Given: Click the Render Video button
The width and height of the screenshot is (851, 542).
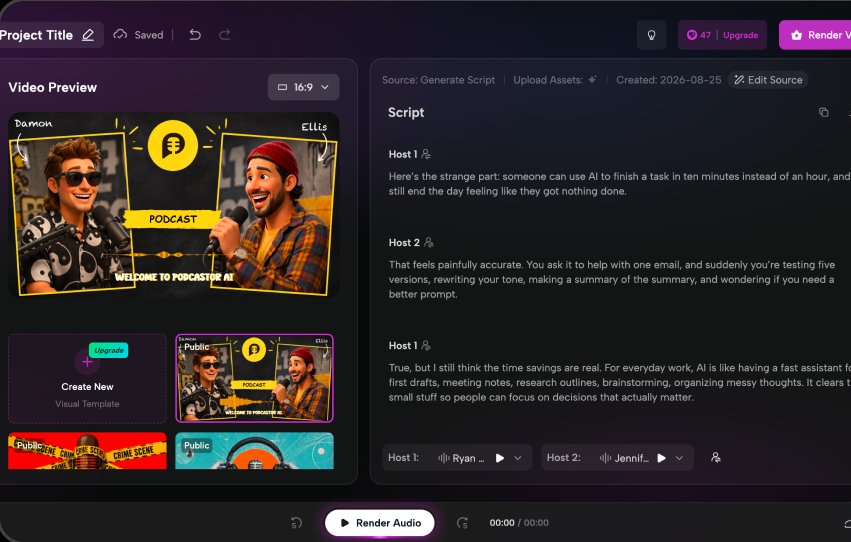Looking at the screenshot, I should coord(815,35).
